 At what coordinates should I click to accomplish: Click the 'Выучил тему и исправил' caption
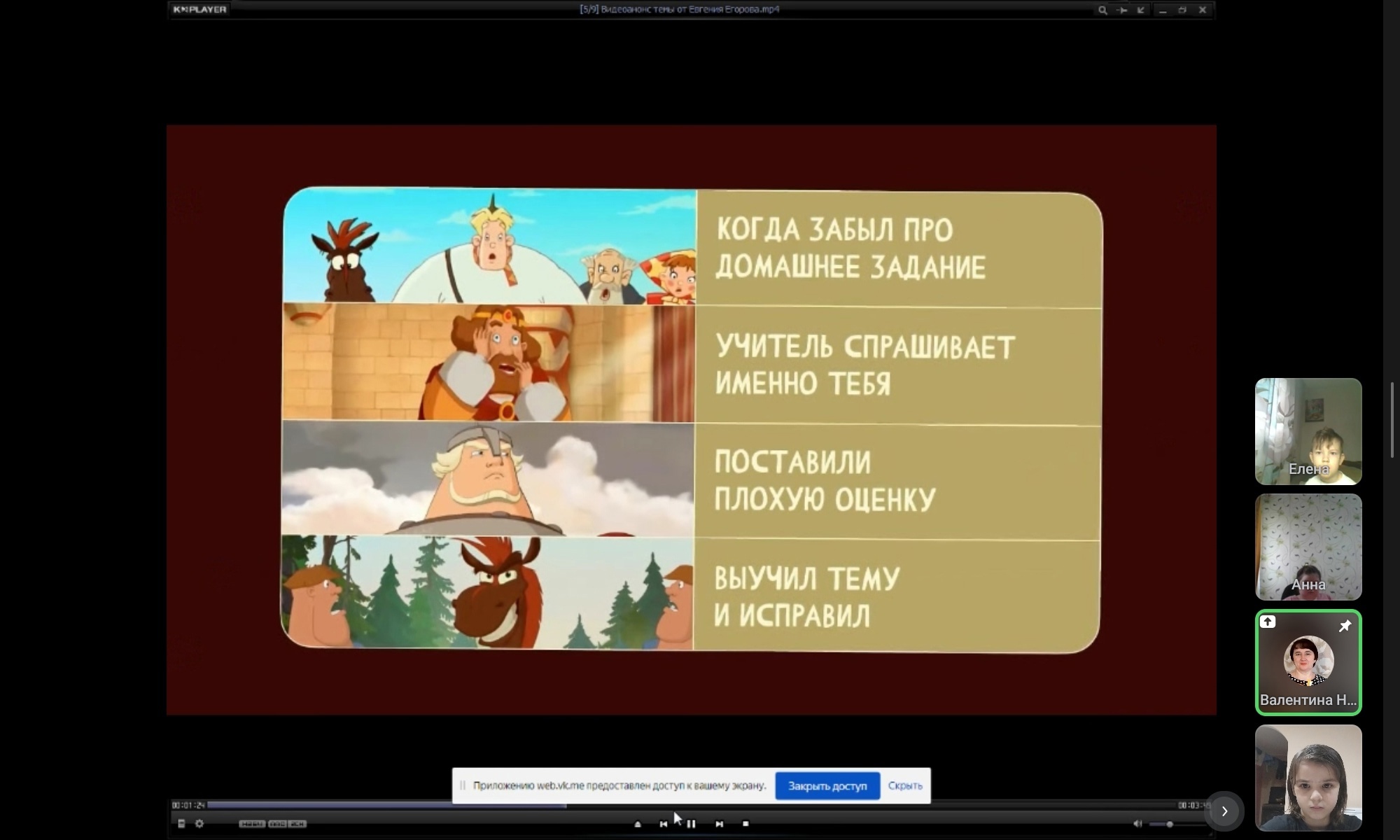tap(806, 597)
